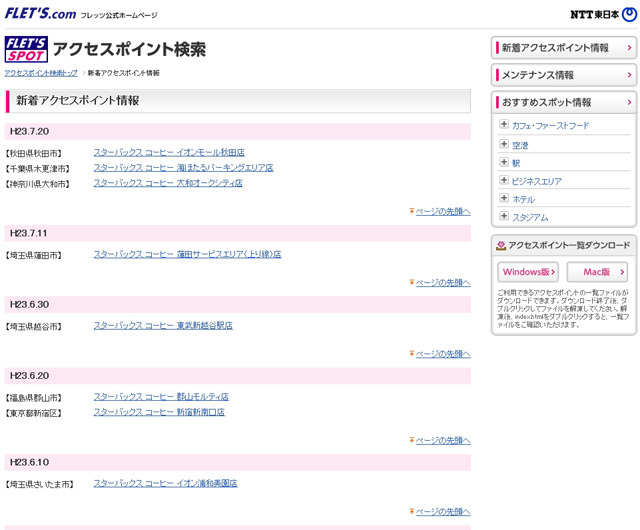The height and width of the screenshot is (530, 640).
Task: Open おすすめスポット情報 sidebar menu
Action: tap(564, 102)
